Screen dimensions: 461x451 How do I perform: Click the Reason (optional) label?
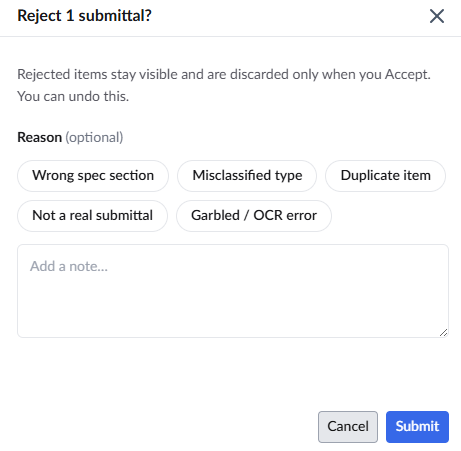coord(70,137)
